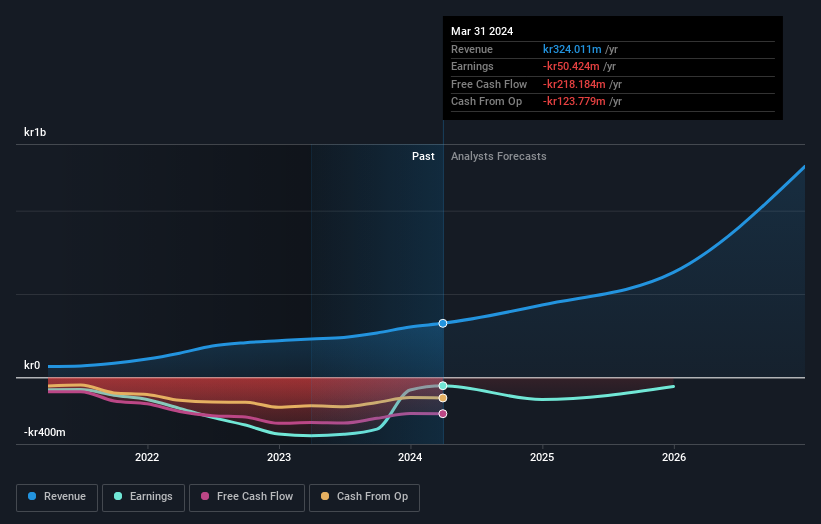Click the orange Cash From Op data marker
This screenshot has height=524, width=821.
pos(443,398)
